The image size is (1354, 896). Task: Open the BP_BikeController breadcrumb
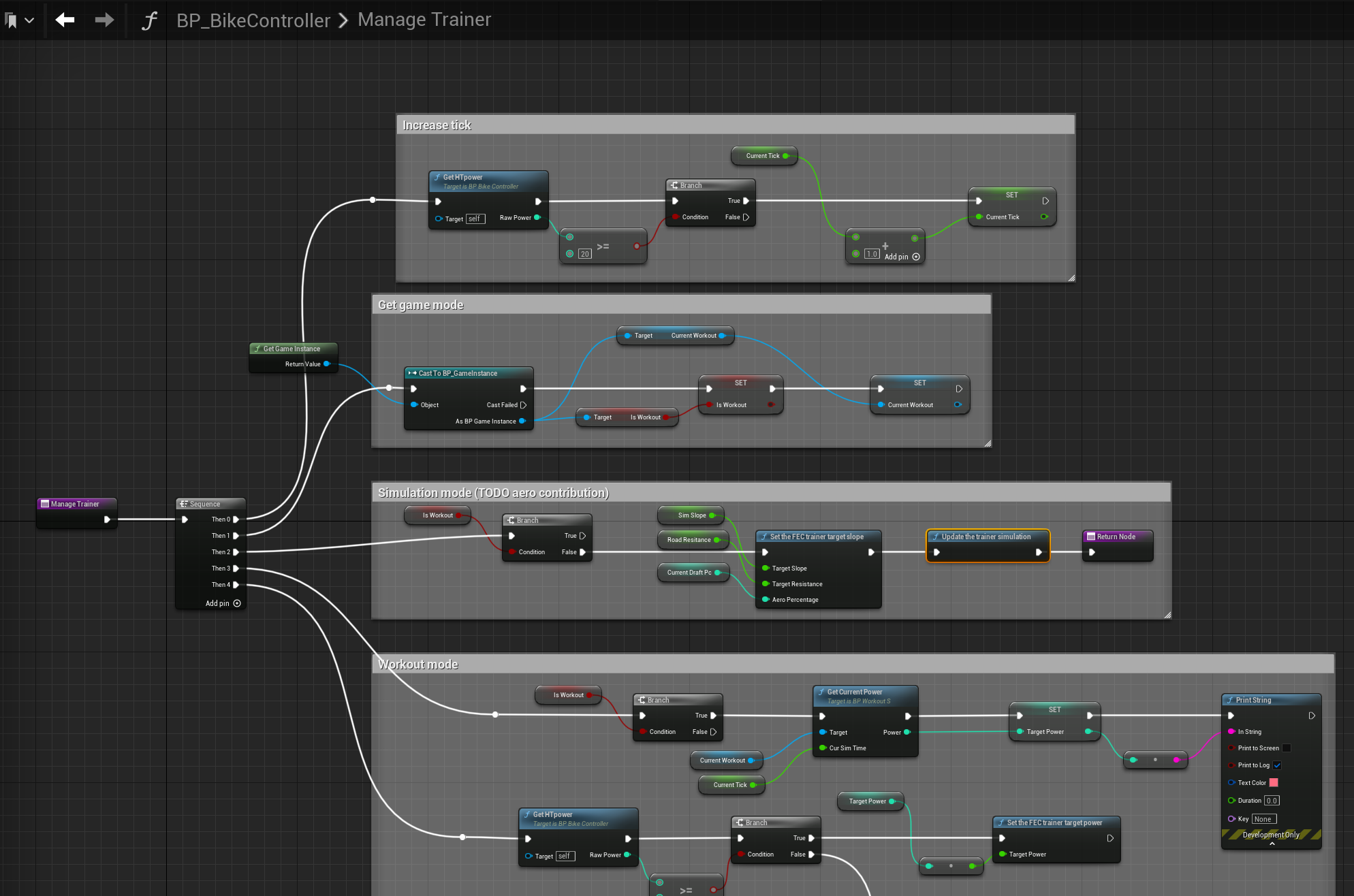point(253,20)
